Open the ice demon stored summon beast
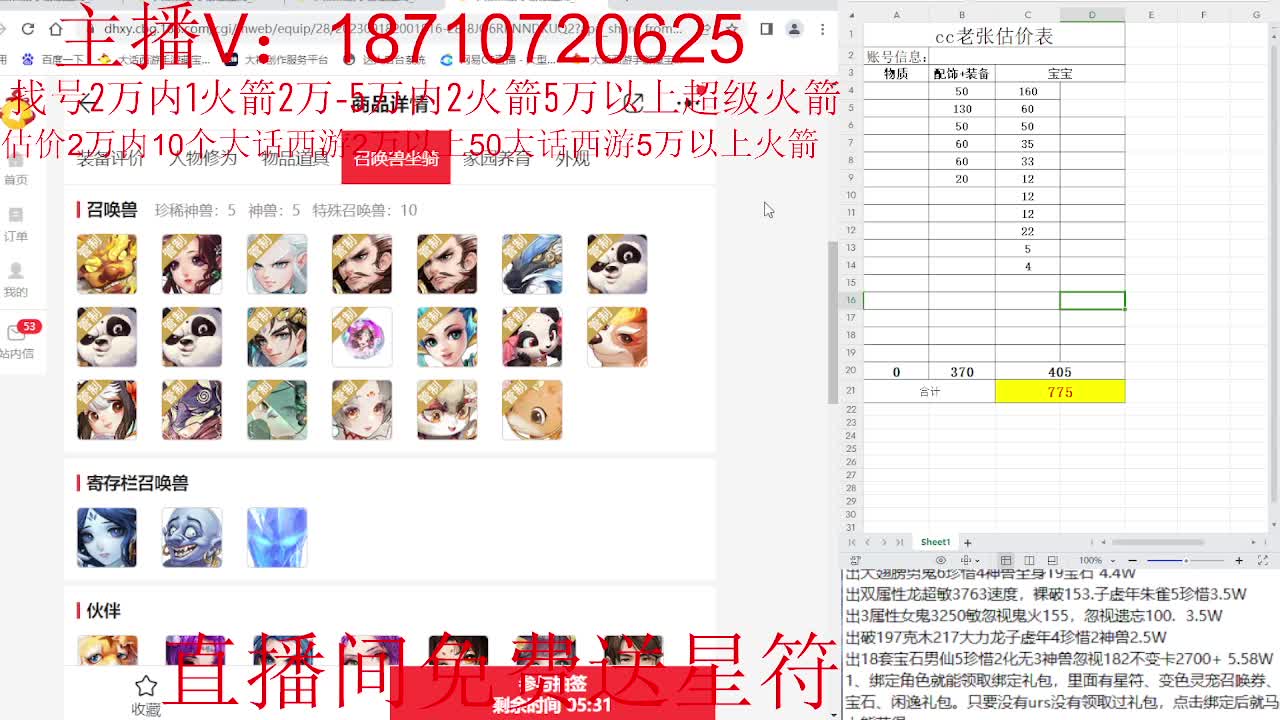1280x720 pixels. (277, 537)
